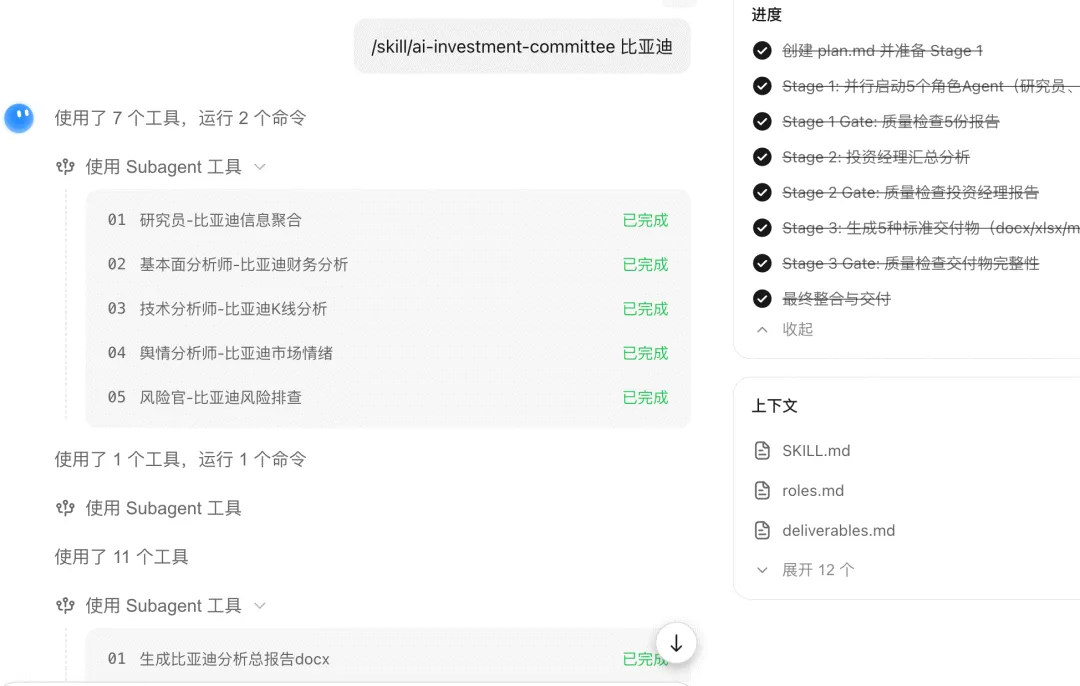Screen dimensions: 1080x686
Task: Click 已完成 status of 技术分析师-比亚迪K线分析
Action: point(645,309)
